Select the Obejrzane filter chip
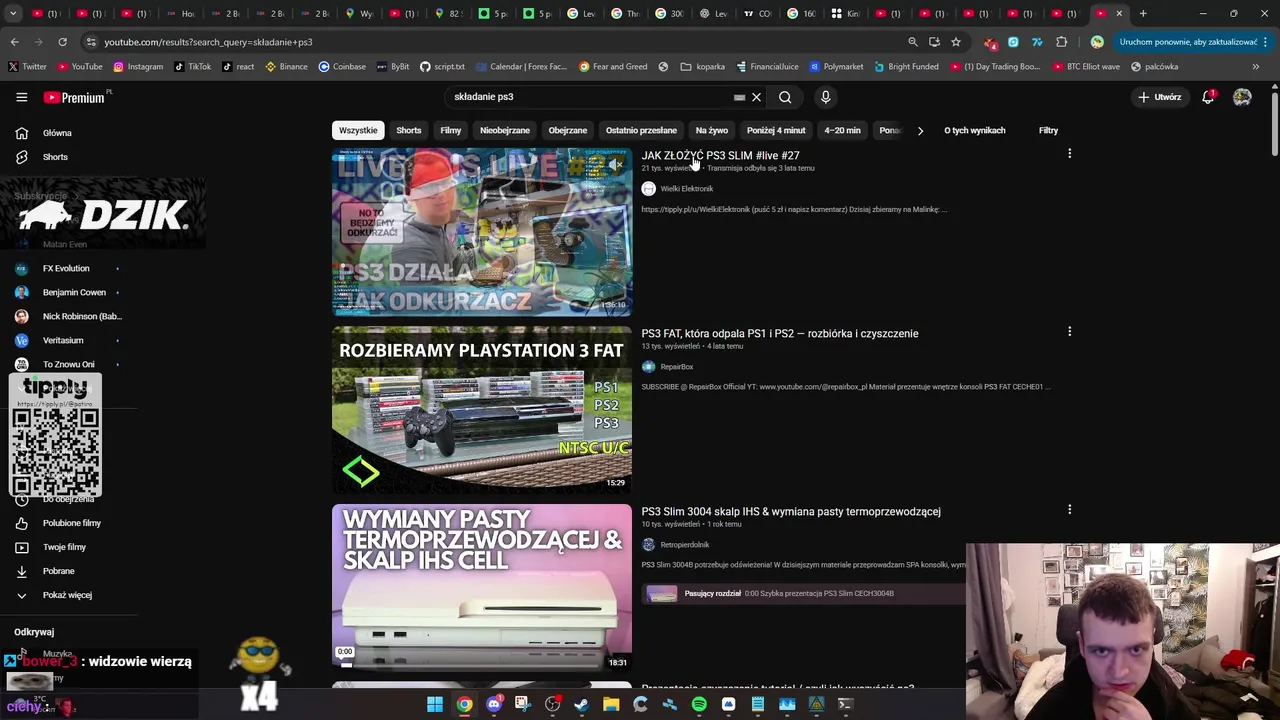This screenshot has width=1280, height=720. tap(568, 130)
